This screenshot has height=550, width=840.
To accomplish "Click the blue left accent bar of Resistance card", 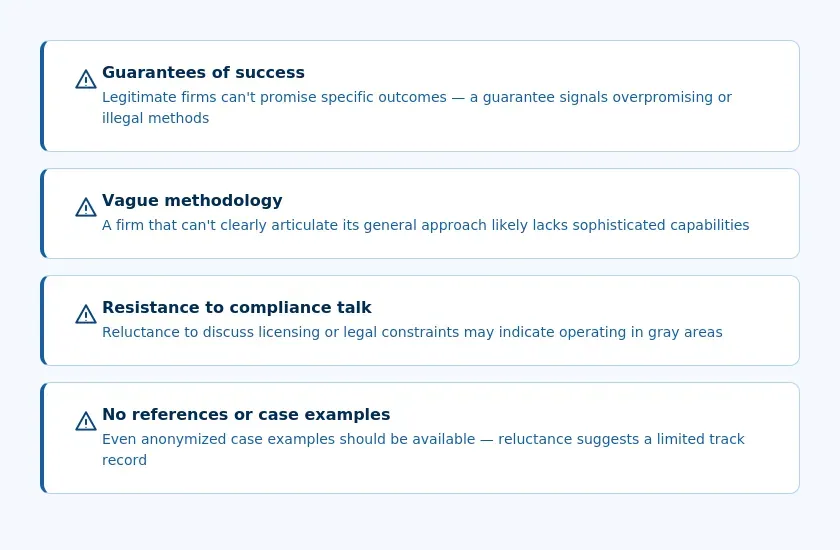I will (43, 320).
